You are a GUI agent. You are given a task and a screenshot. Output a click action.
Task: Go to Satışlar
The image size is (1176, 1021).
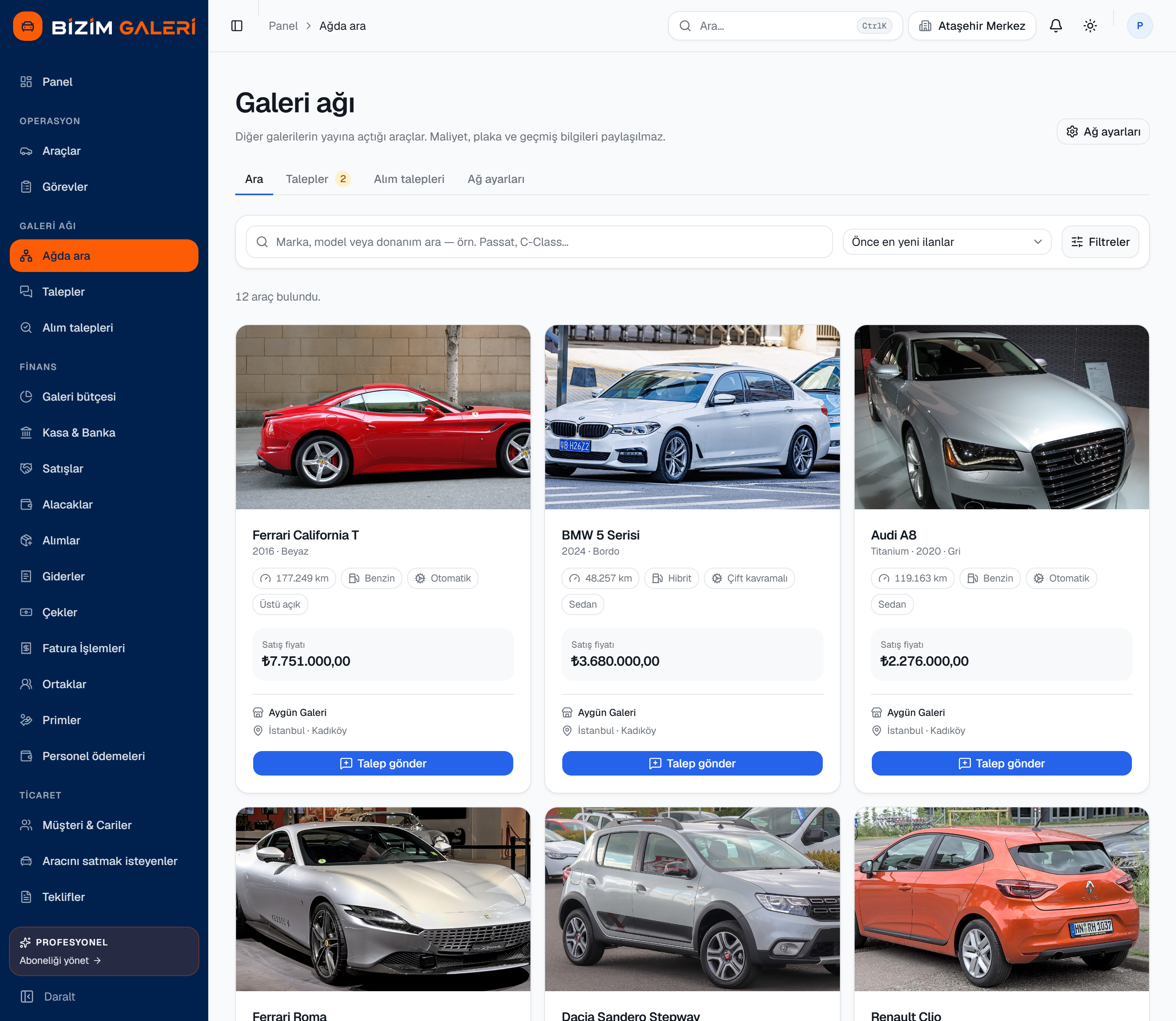pyautogui.click(x=104, y=468)
